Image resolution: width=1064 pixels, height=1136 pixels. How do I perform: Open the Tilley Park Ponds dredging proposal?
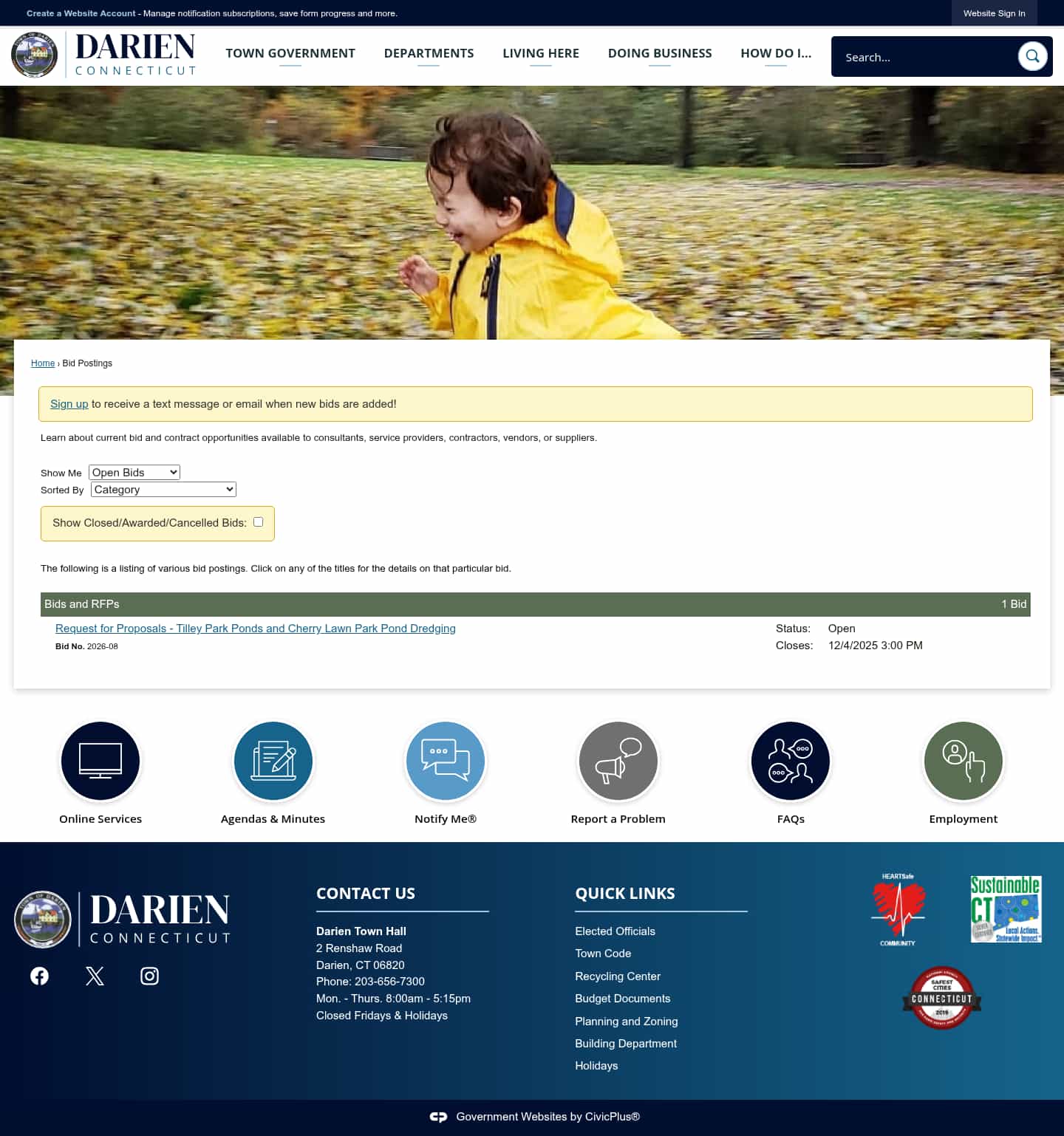tap(256, 629)
